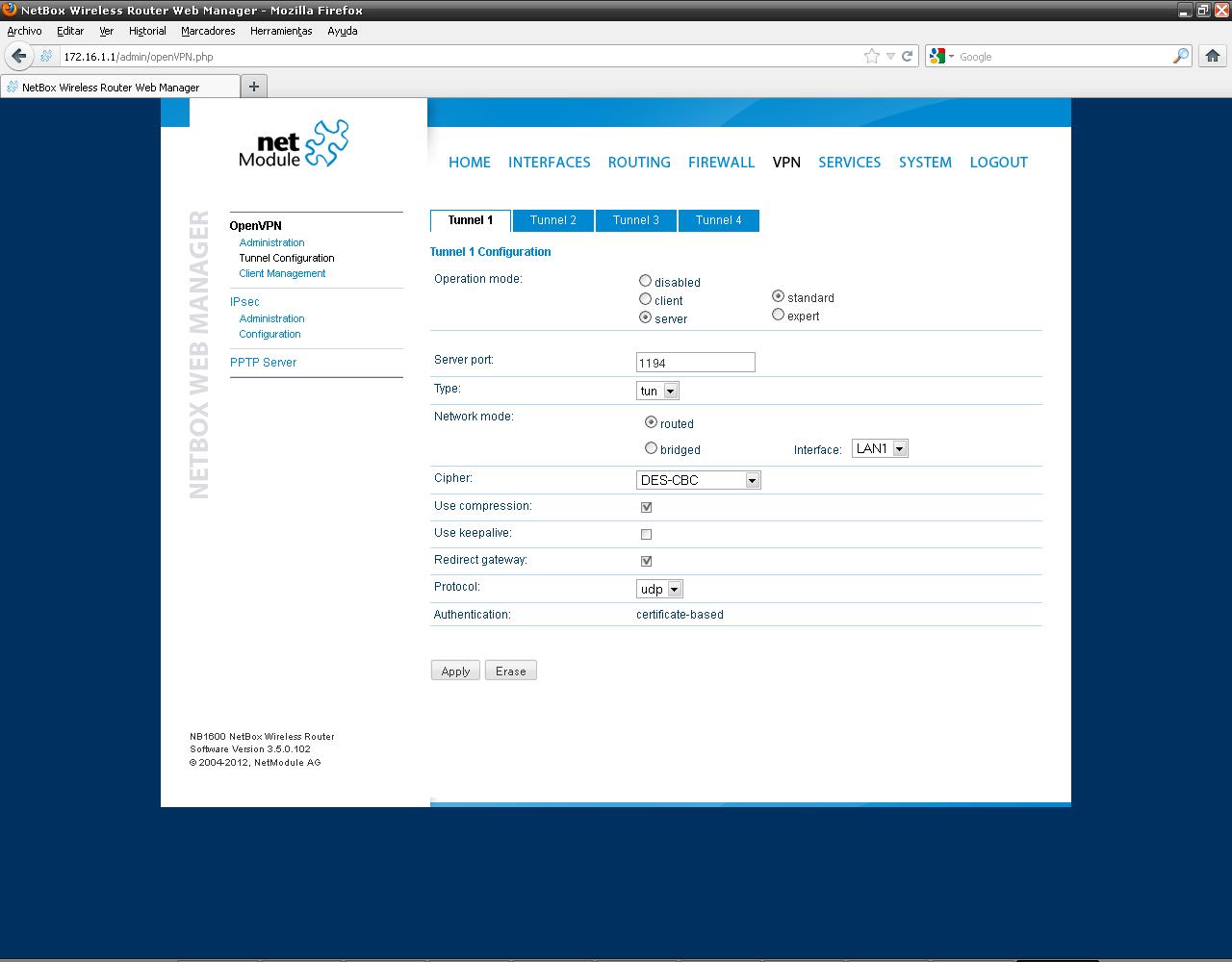Open a new browser tab with plus button
This screenshot has width=1232, height=962.
pos(254,87)
